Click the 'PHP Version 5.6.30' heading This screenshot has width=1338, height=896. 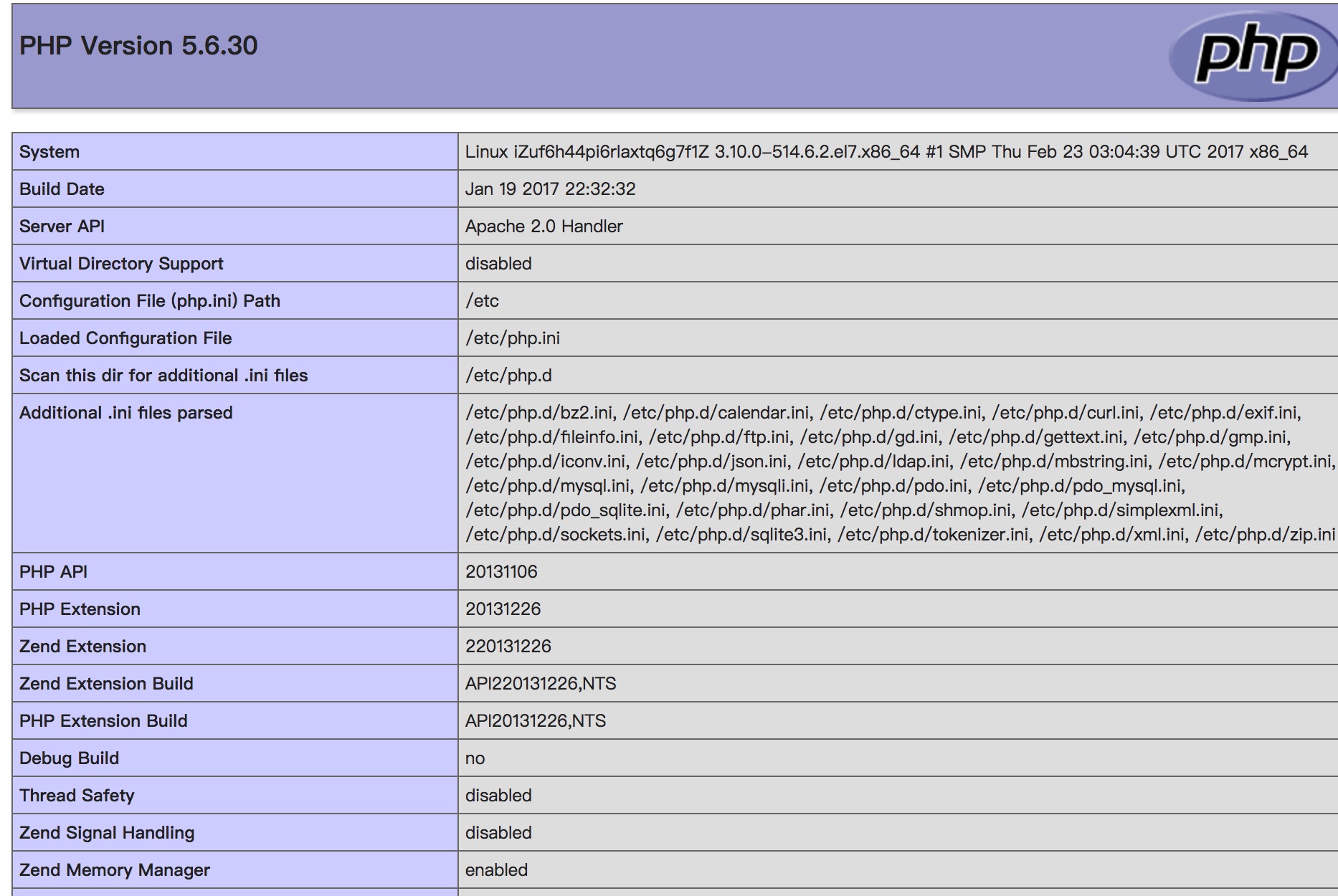[138, 46]
